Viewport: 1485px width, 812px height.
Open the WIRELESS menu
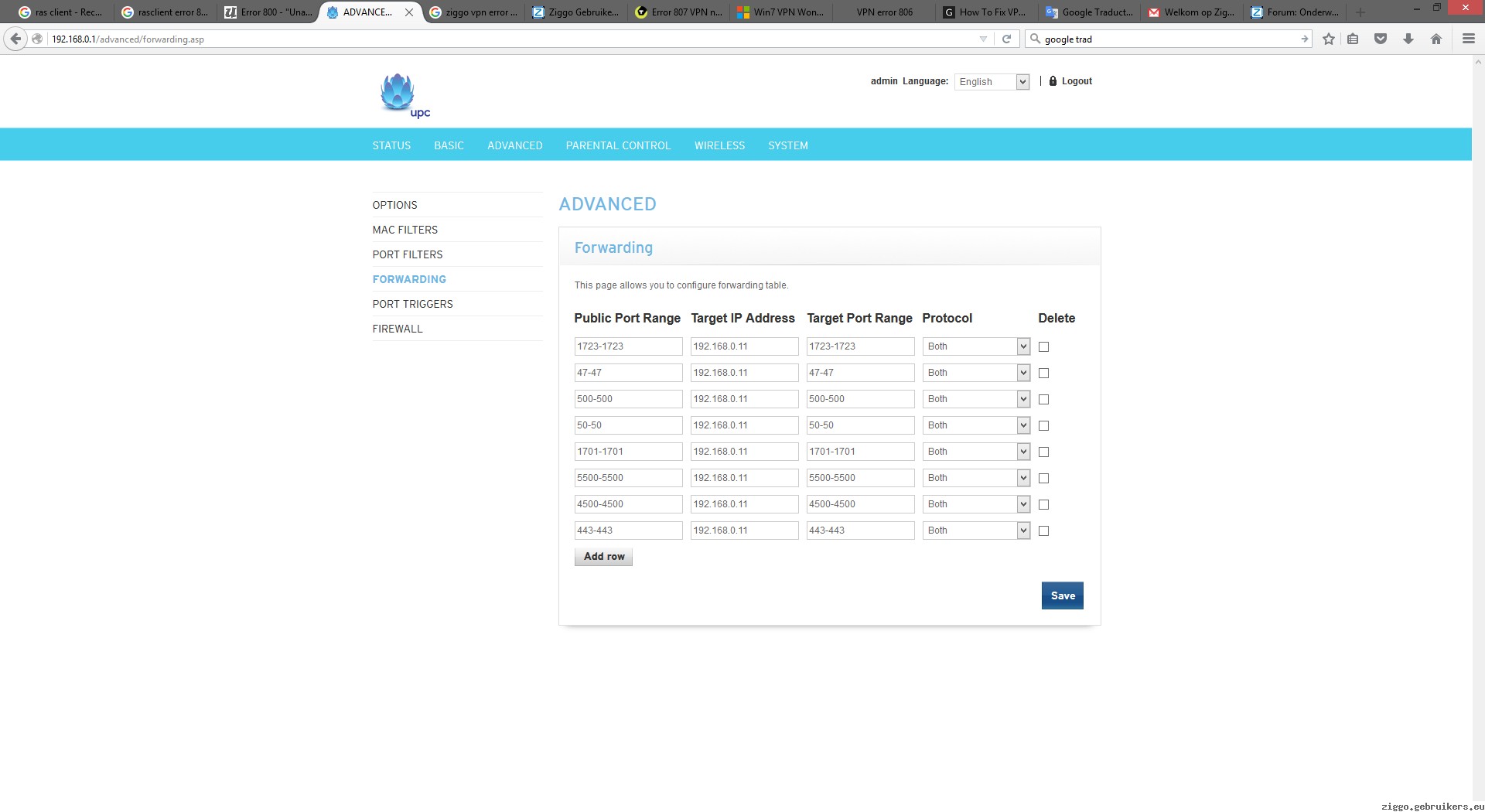click(719, 145)
